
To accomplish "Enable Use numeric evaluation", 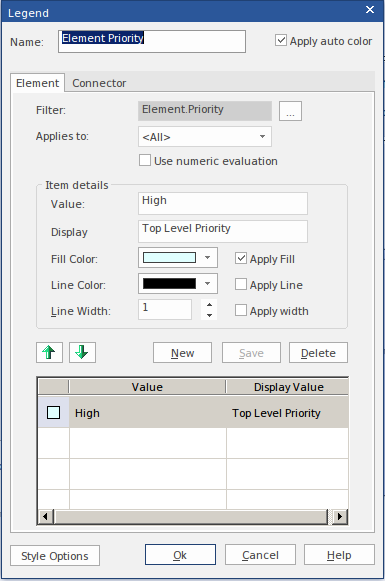I will [x=145, y=160].
